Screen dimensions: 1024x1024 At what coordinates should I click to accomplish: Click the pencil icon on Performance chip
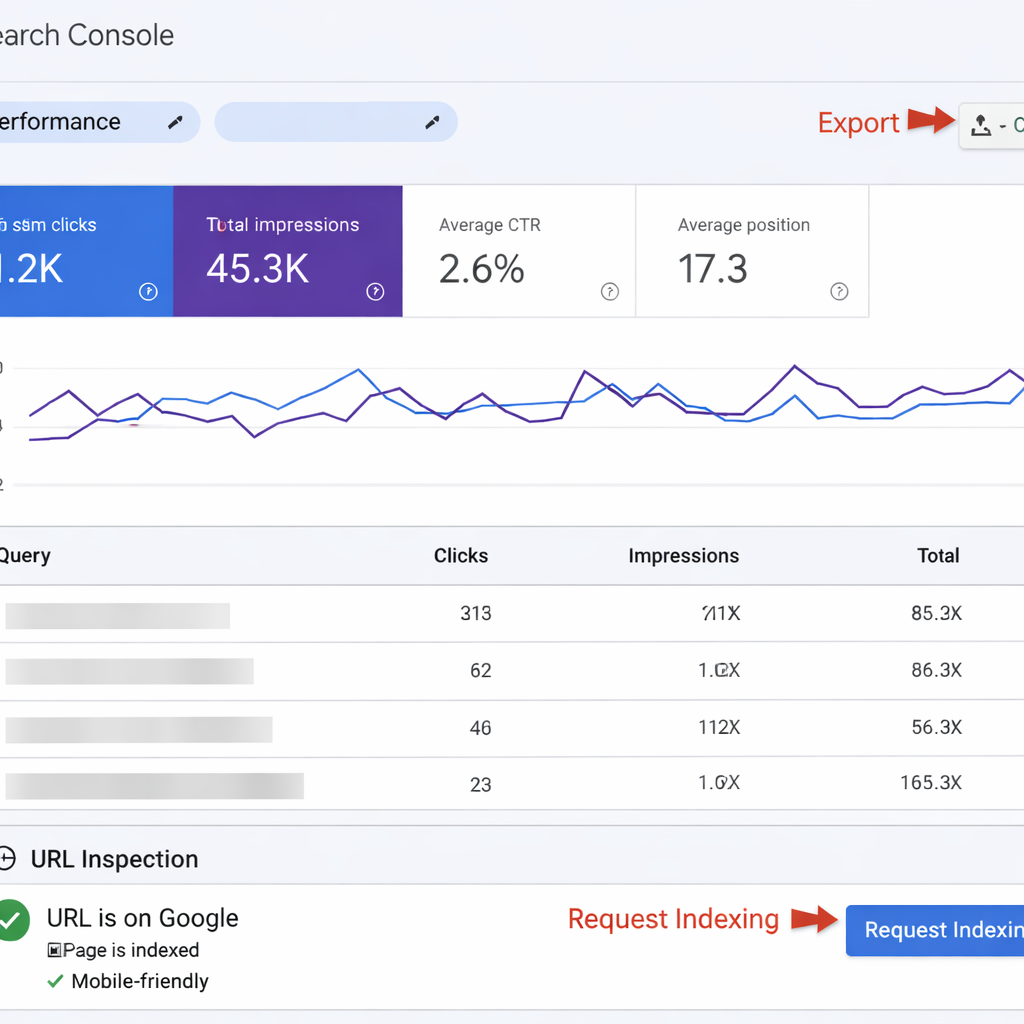[x=175, y=122]
